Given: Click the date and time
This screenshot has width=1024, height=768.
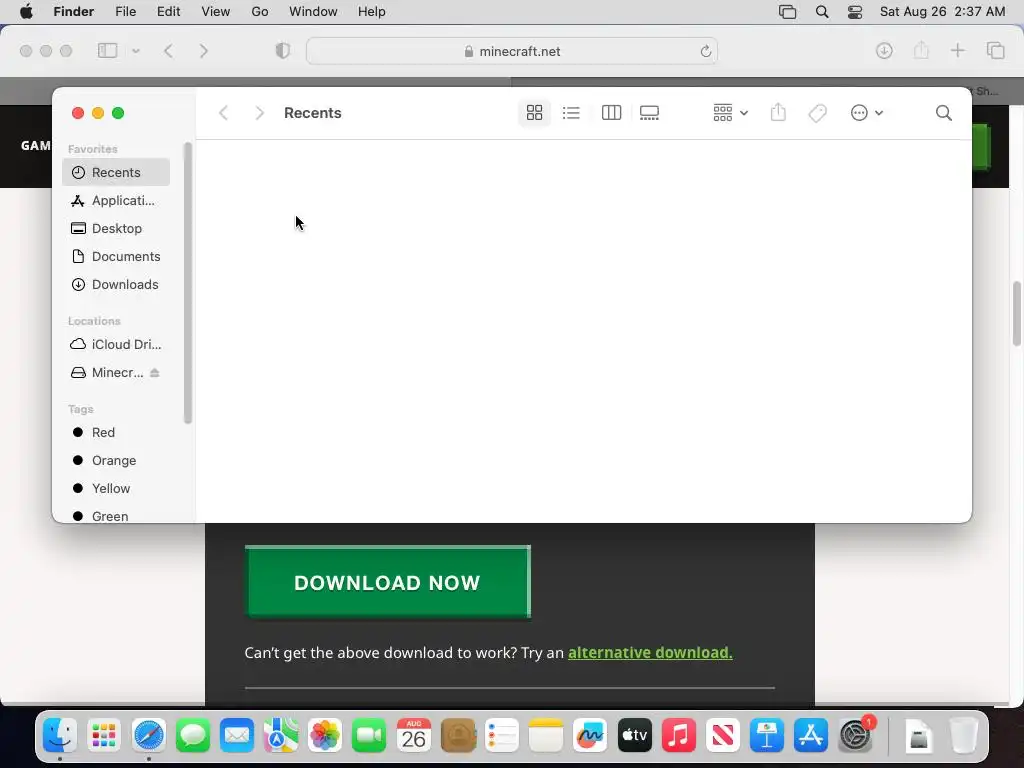Looking at the screenshot, I should (942, 12).
